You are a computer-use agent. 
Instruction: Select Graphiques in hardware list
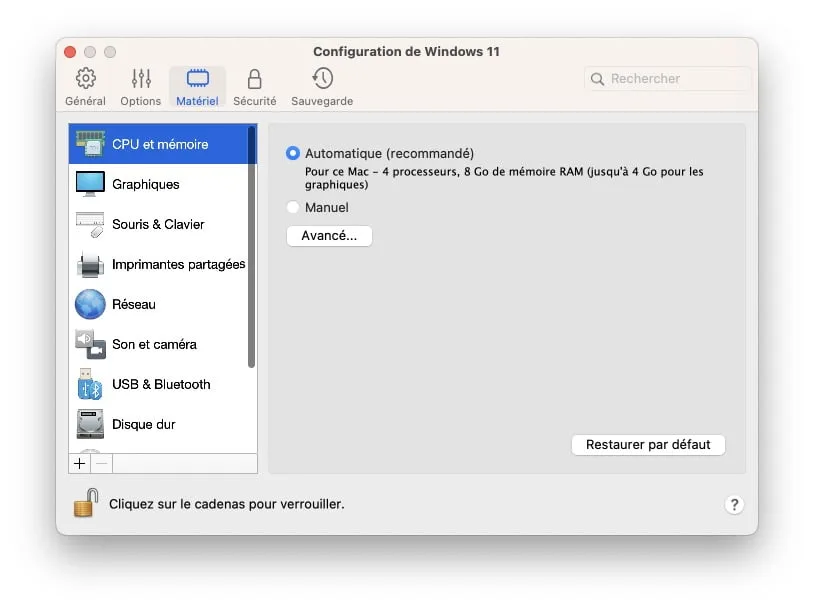(x=162, y=184)
